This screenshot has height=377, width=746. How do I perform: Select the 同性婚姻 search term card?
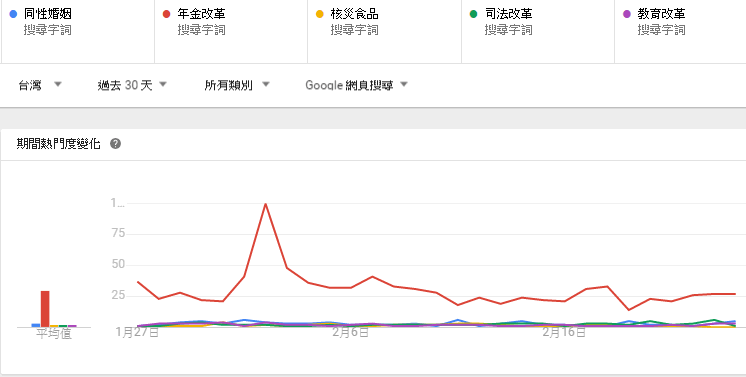coord(78,31)
